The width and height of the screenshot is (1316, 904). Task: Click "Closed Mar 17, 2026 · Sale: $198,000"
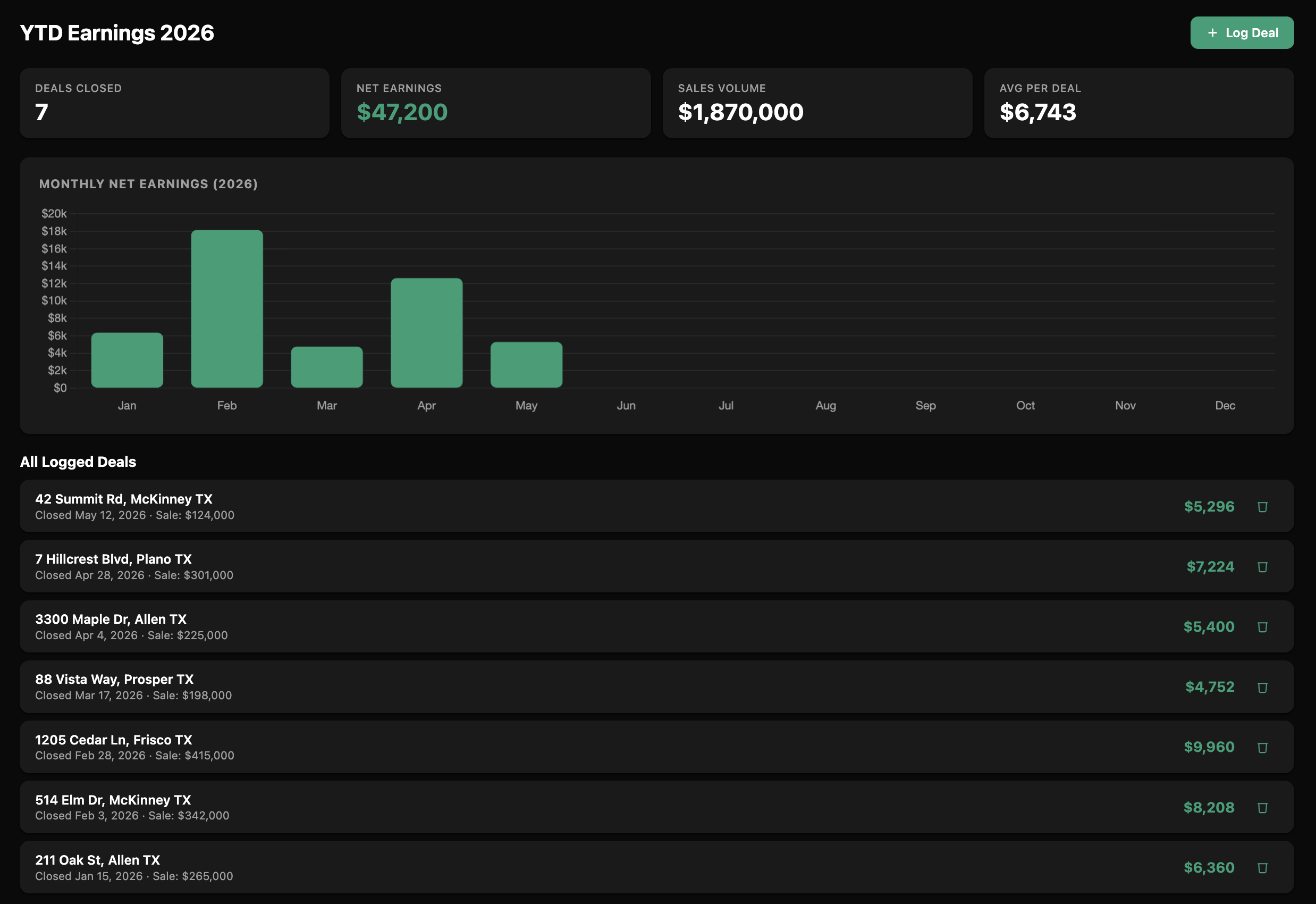pyautogui.click(x=133, y=696)
